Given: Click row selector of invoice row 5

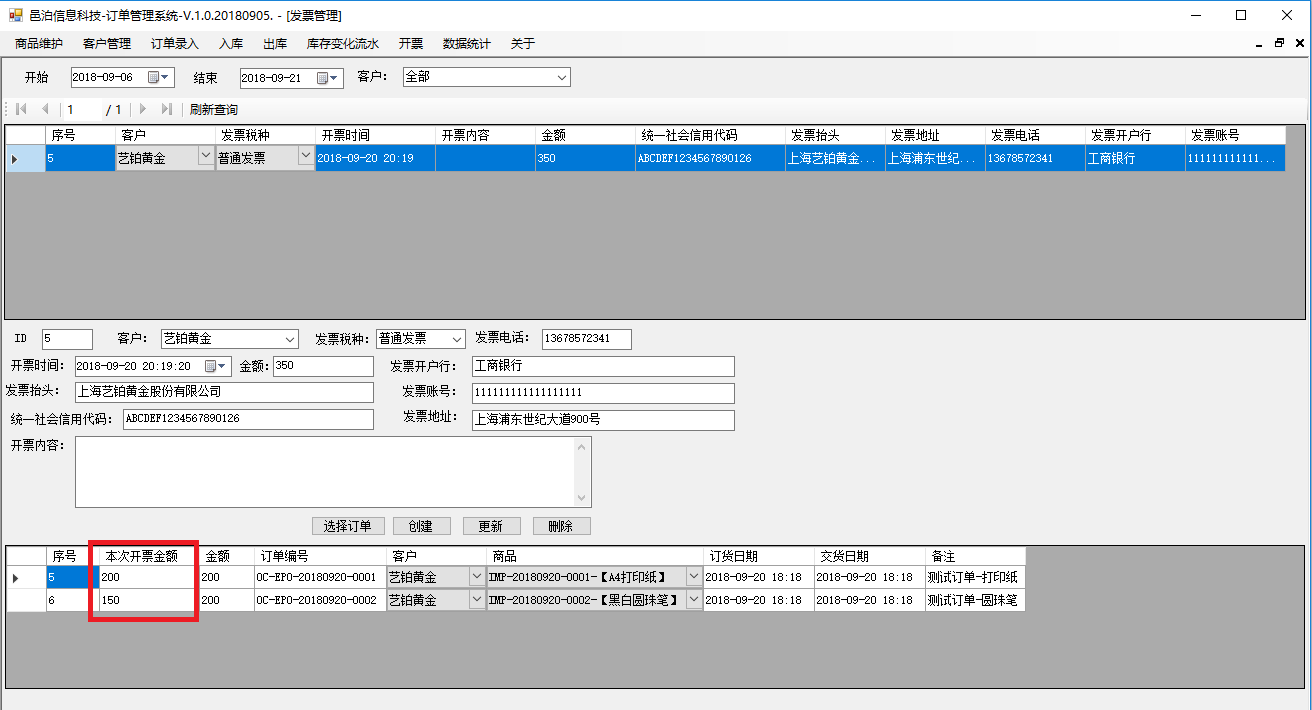Looking at the screenshot, I should click(26, 158).
